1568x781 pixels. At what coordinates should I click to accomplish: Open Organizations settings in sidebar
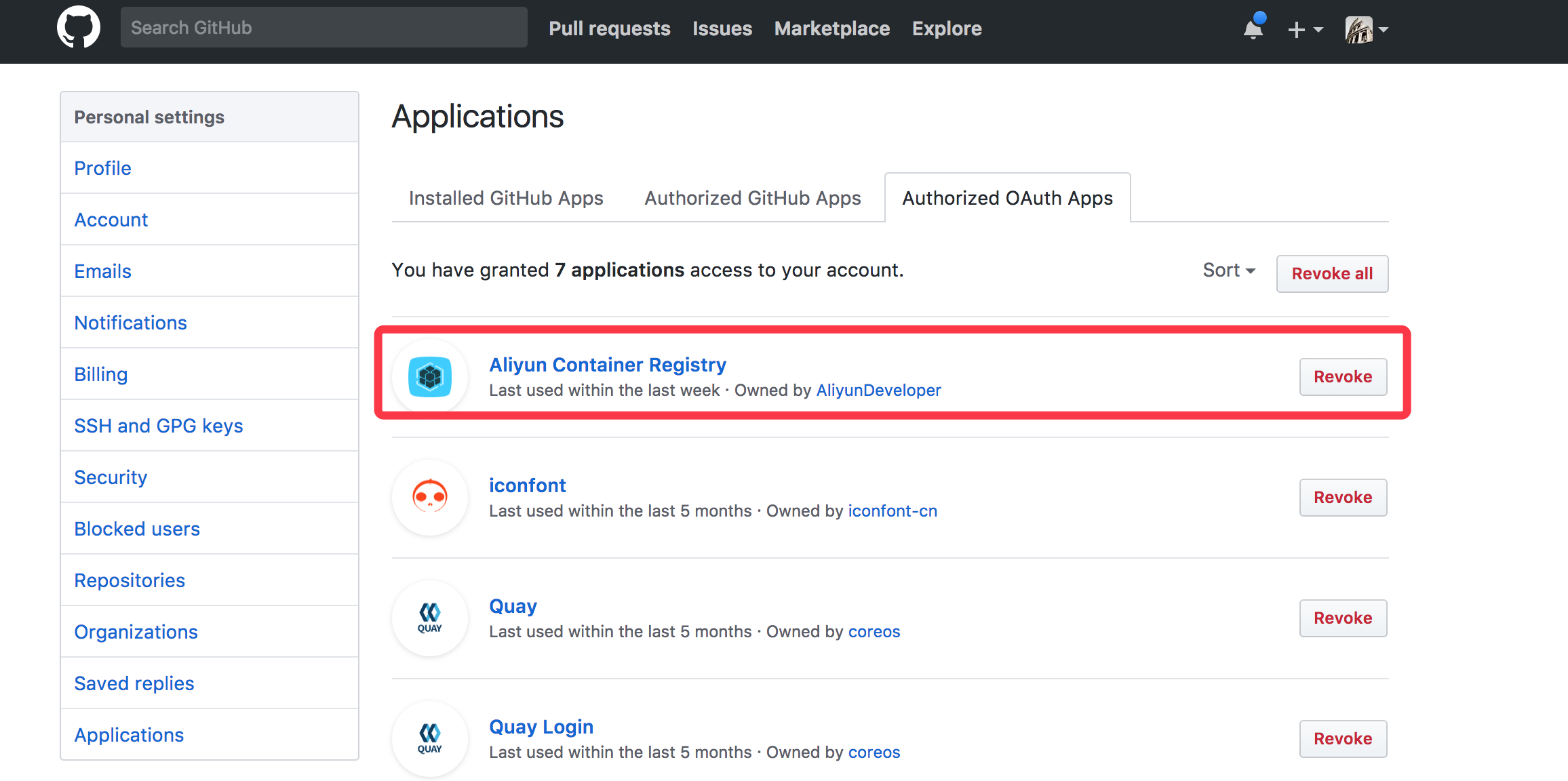point(210,632)
